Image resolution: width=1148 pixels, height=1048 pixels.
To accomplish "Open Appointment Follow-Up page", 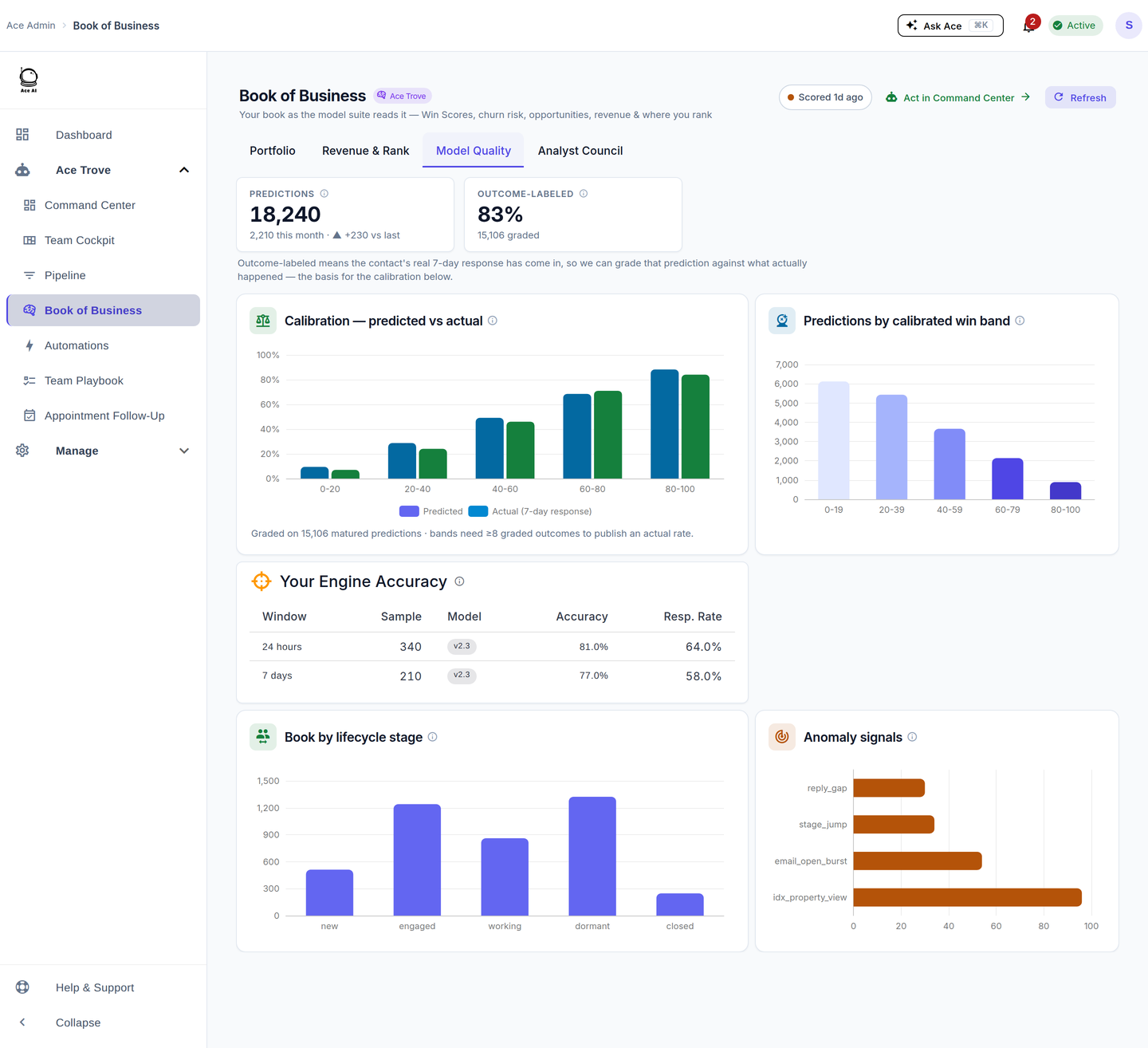I will click(103, 416).
